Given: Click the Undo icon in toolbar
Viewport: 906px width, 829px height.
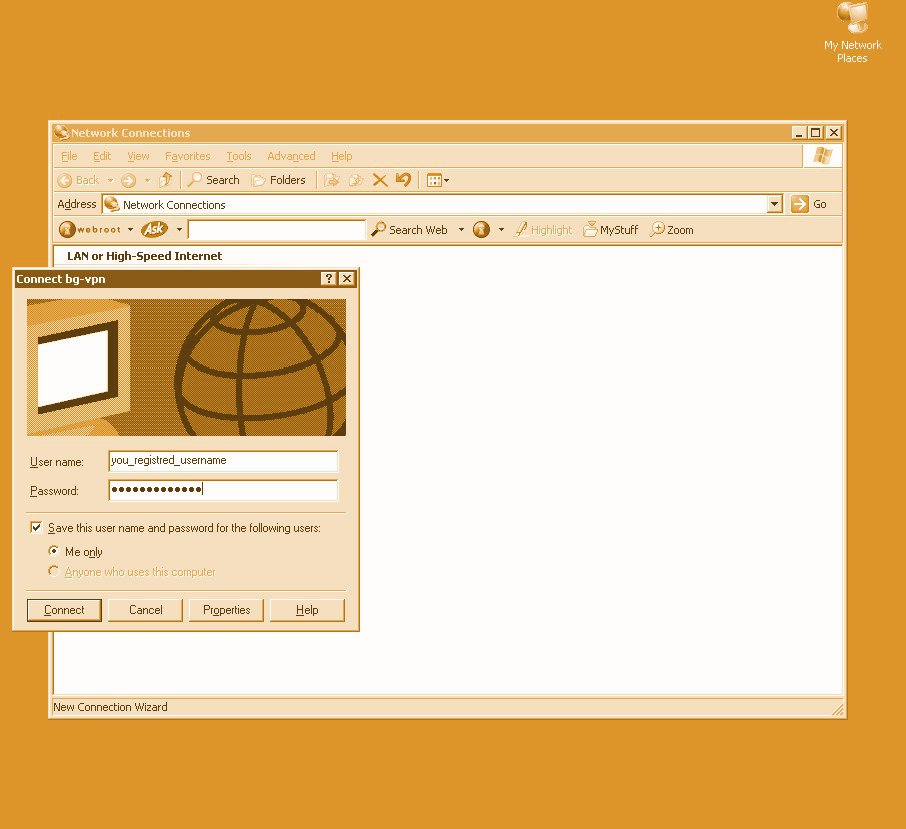Looking at the screenshot, I should [x=403, y=180].
